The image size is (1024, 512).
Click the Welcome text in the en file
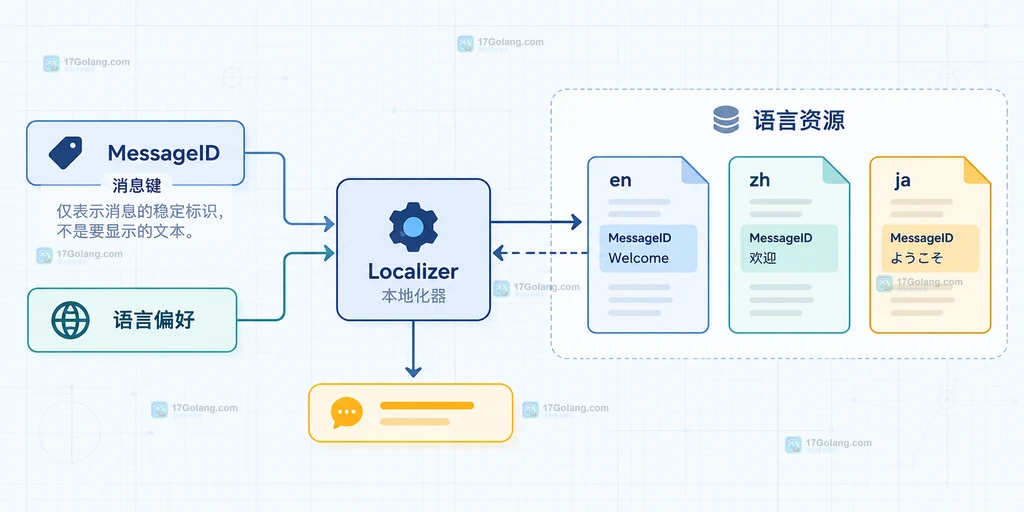tap(639, 258)
